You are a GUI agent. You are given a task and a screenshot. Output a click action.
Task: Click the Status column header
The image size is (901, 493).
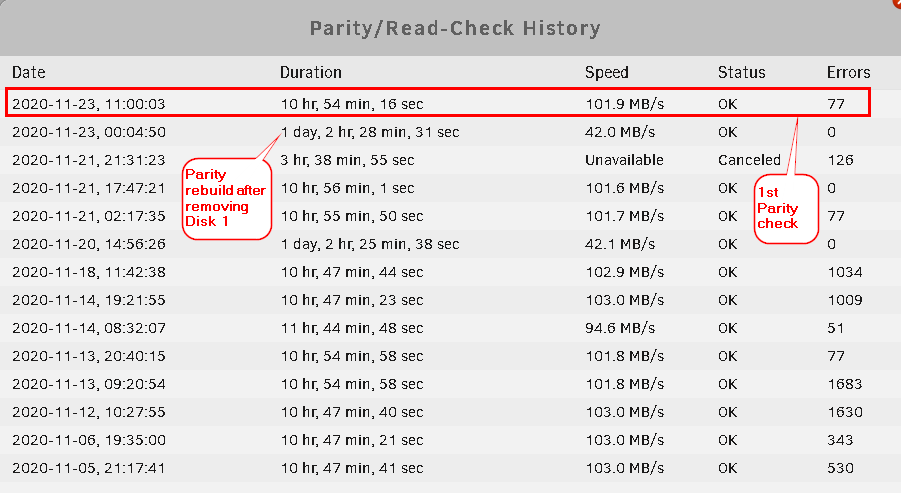click(741, 72)
